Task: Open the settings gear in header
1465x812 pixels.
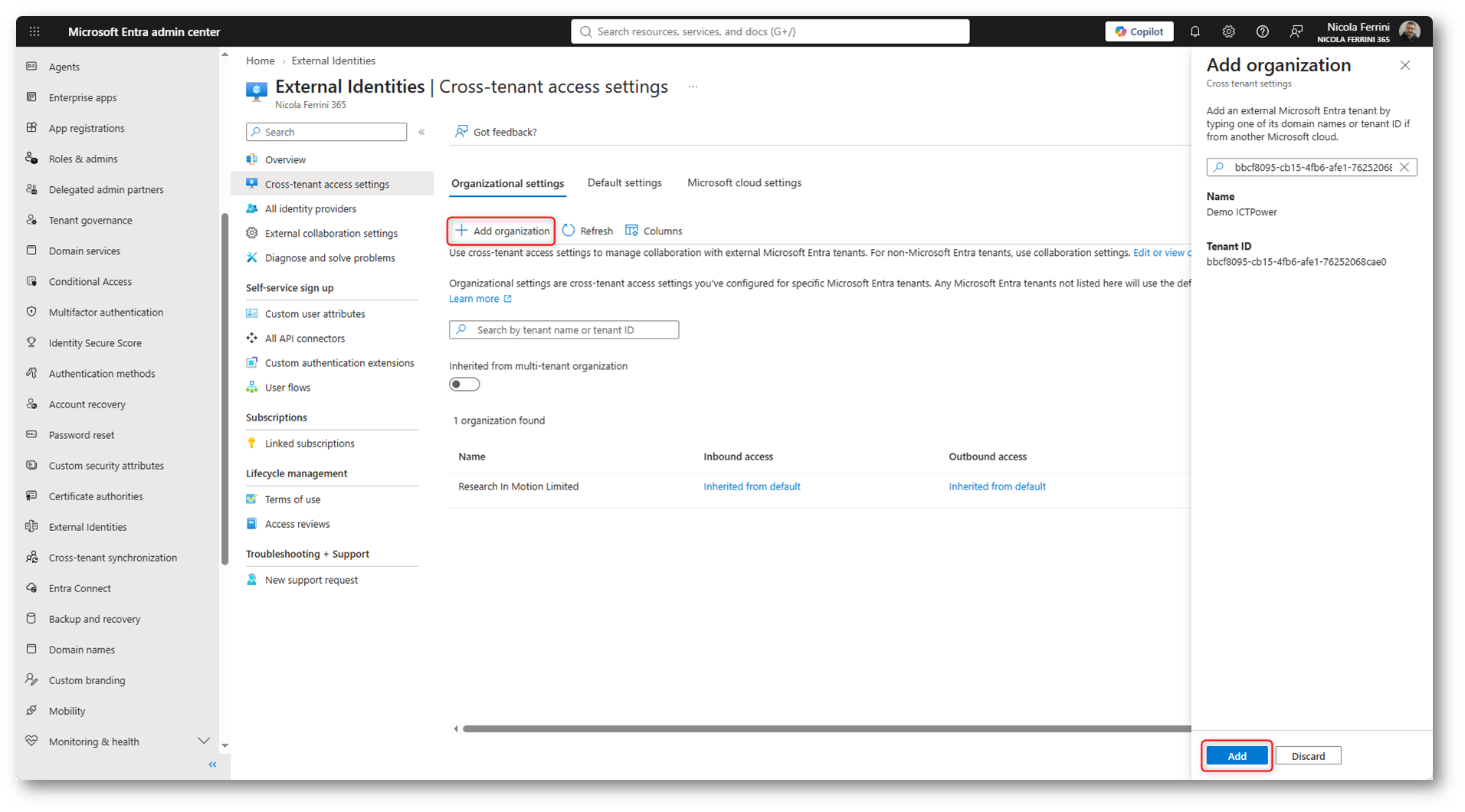Action: click(x=1228, y=31)
